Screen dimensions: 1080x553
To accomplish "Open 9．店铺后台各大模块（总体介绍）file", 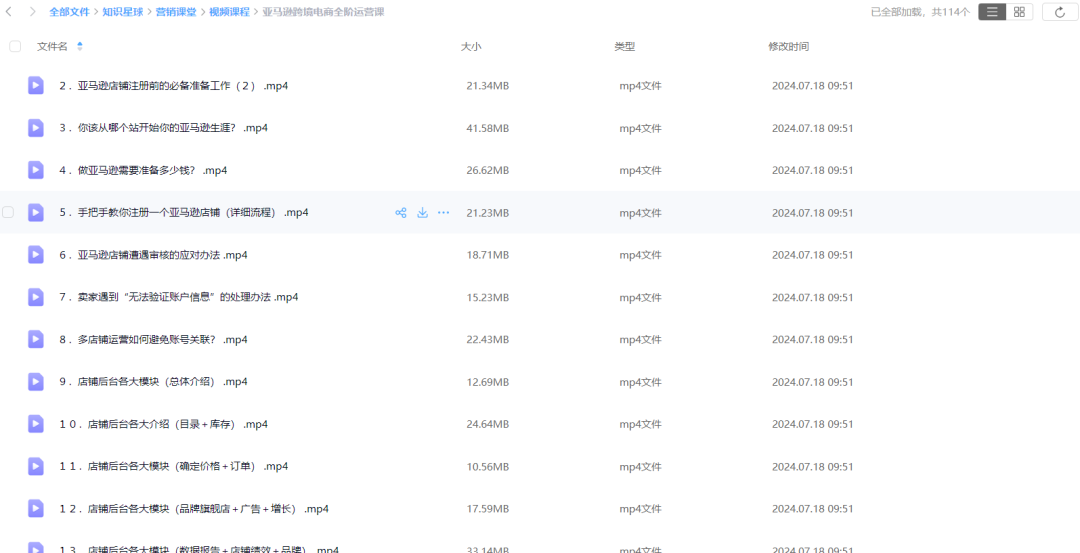I will (x=154, y=382).
